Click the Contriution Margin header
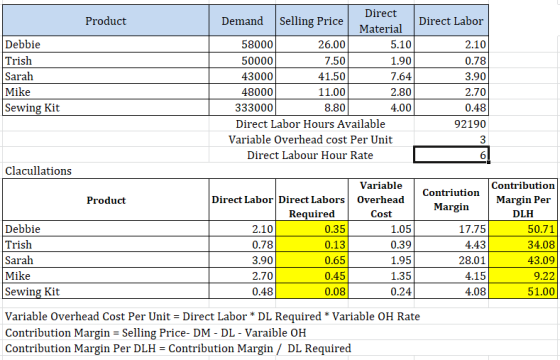This screenshot has height=360, width=560. point(451,200)
